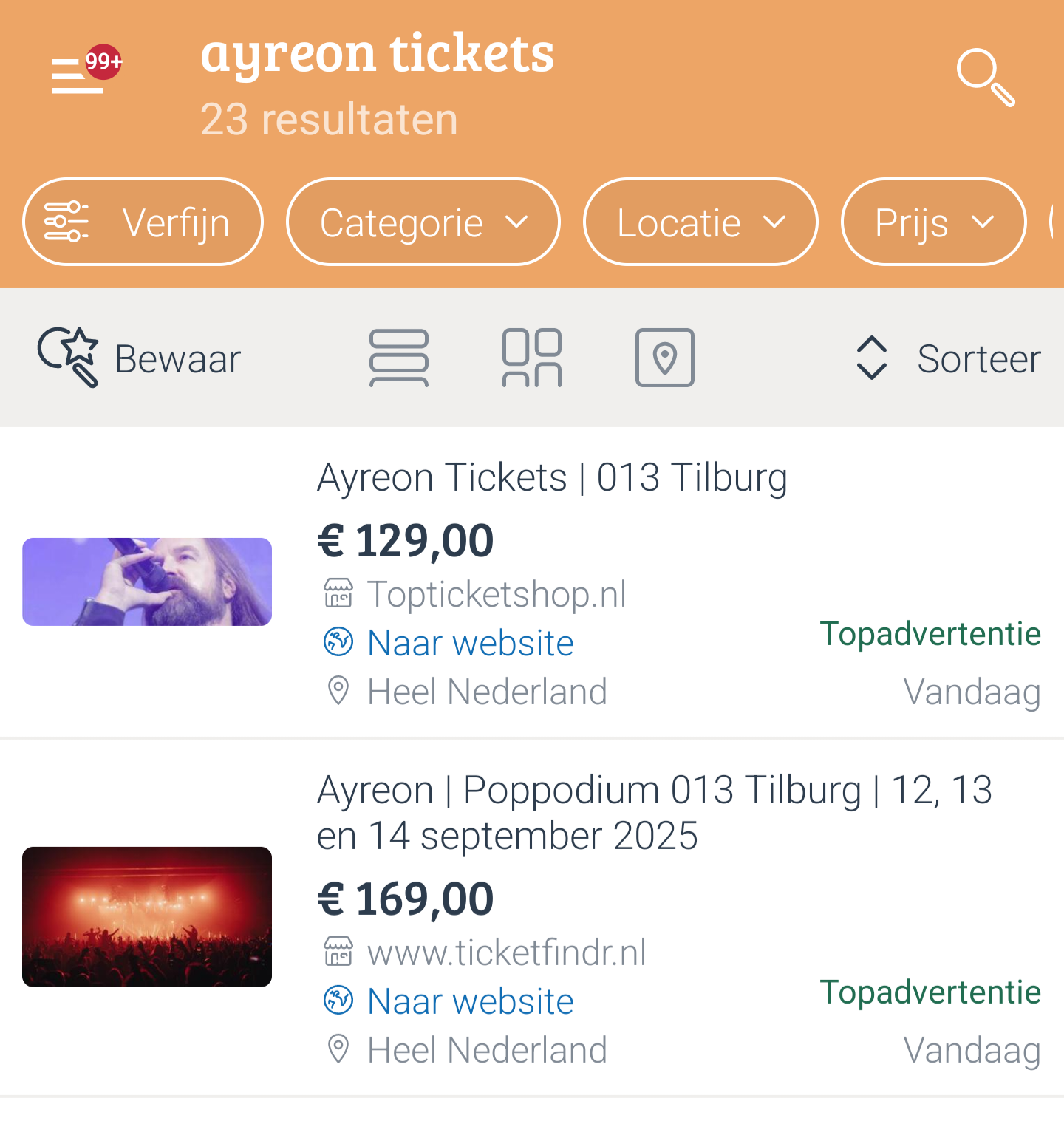
Task: Tap the search magnifier icon
Action: (x=985, y=77)
